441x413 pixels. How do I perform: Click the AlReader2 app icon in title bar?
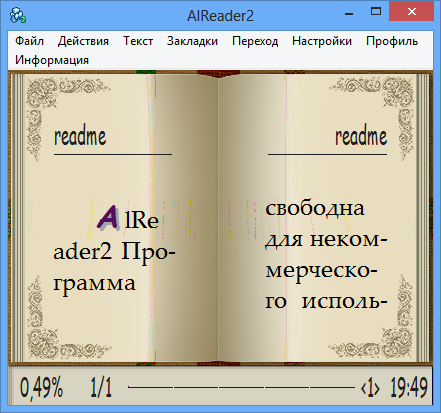18,15
